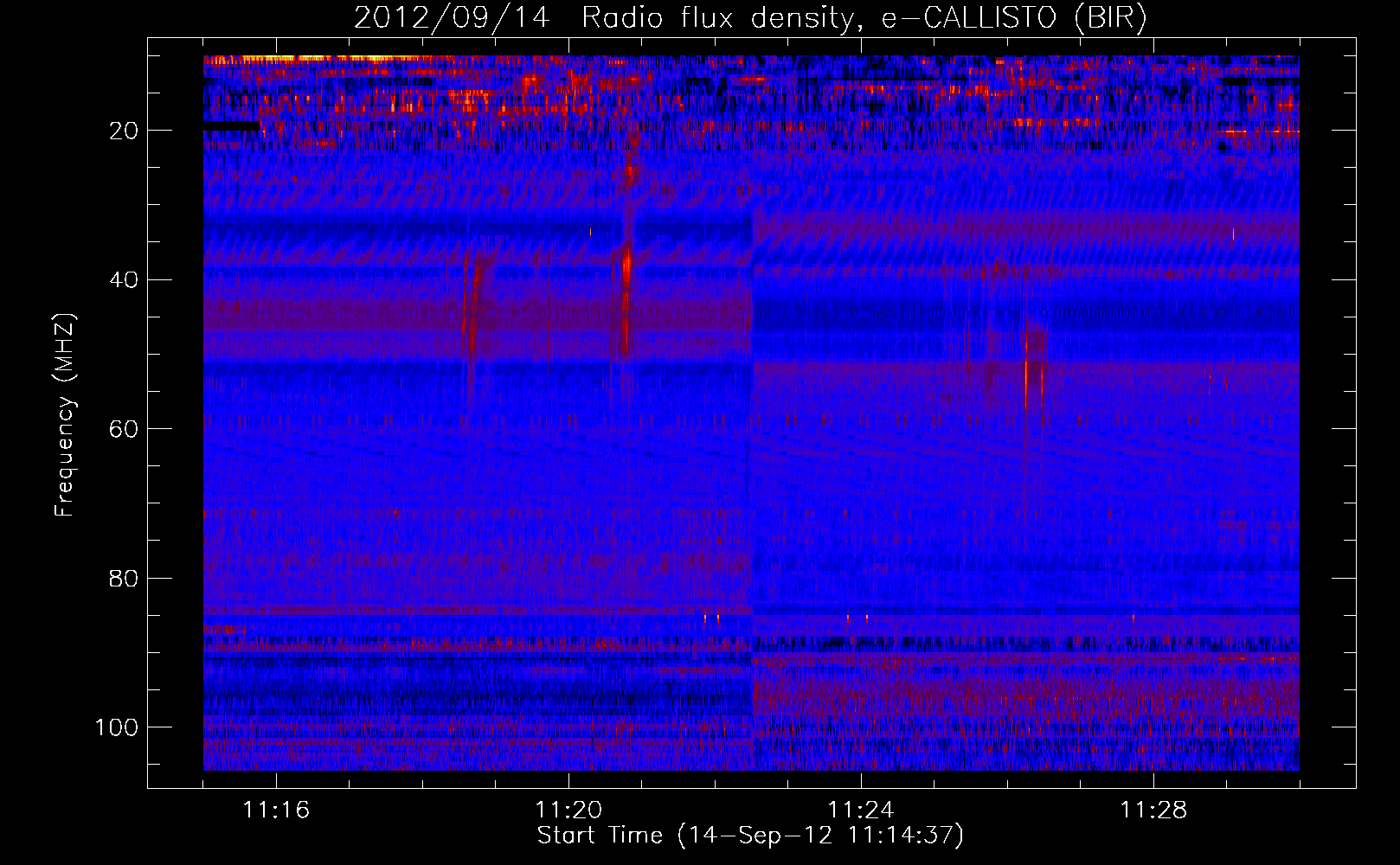Click the 11:20 time tick label
Screen dimensions: 1400x865
click(x=568, y=811)
